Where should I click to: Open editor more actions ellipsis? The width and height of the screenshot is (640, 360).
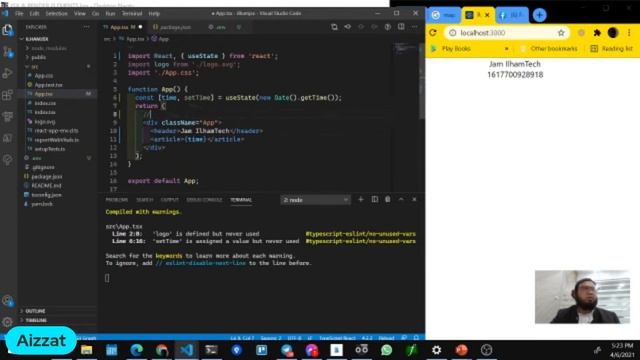point(414,27)
